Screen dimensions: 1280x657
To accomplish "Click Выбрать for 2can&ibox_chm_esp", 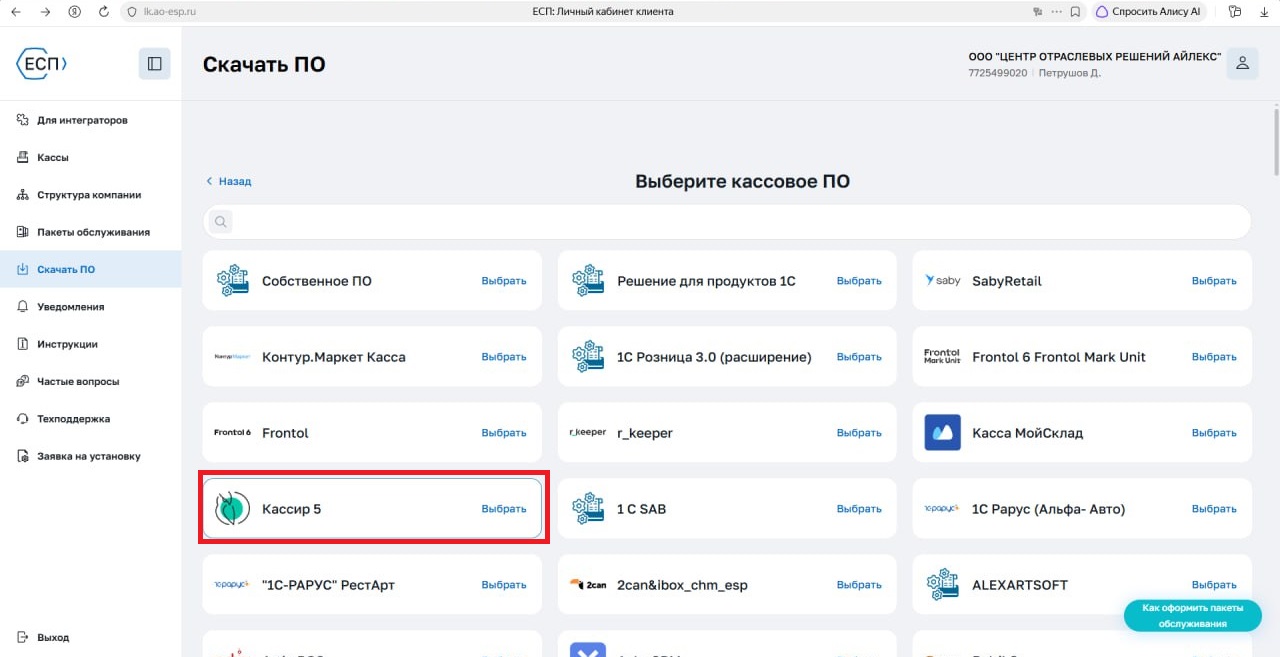I will tap(859, 585).
